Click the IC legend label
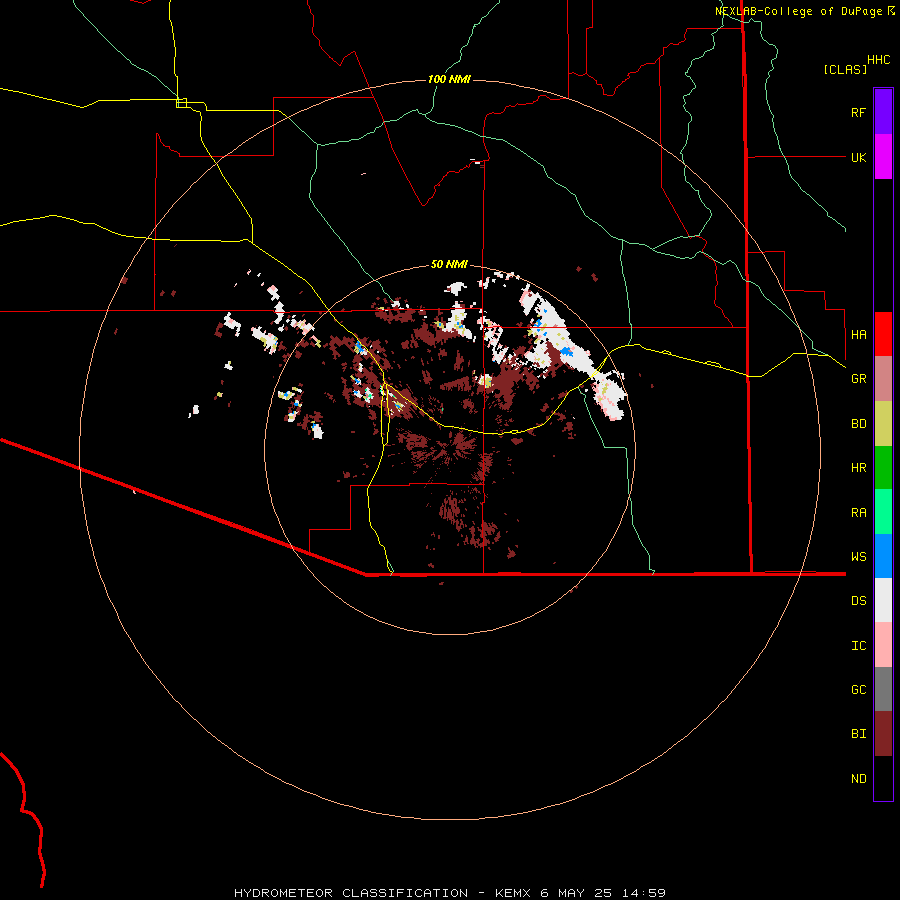Viewport: 900px width, 900px height. click(x=858, y=646)
